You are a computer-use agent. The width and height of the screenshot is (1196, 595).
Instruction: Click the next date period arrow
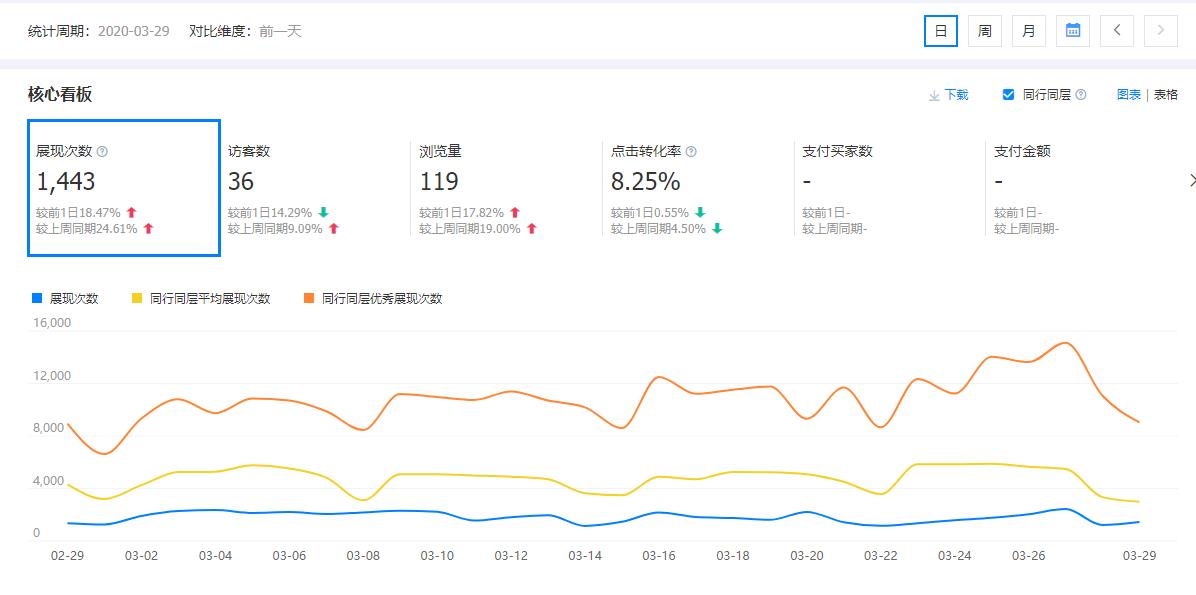1161,31
